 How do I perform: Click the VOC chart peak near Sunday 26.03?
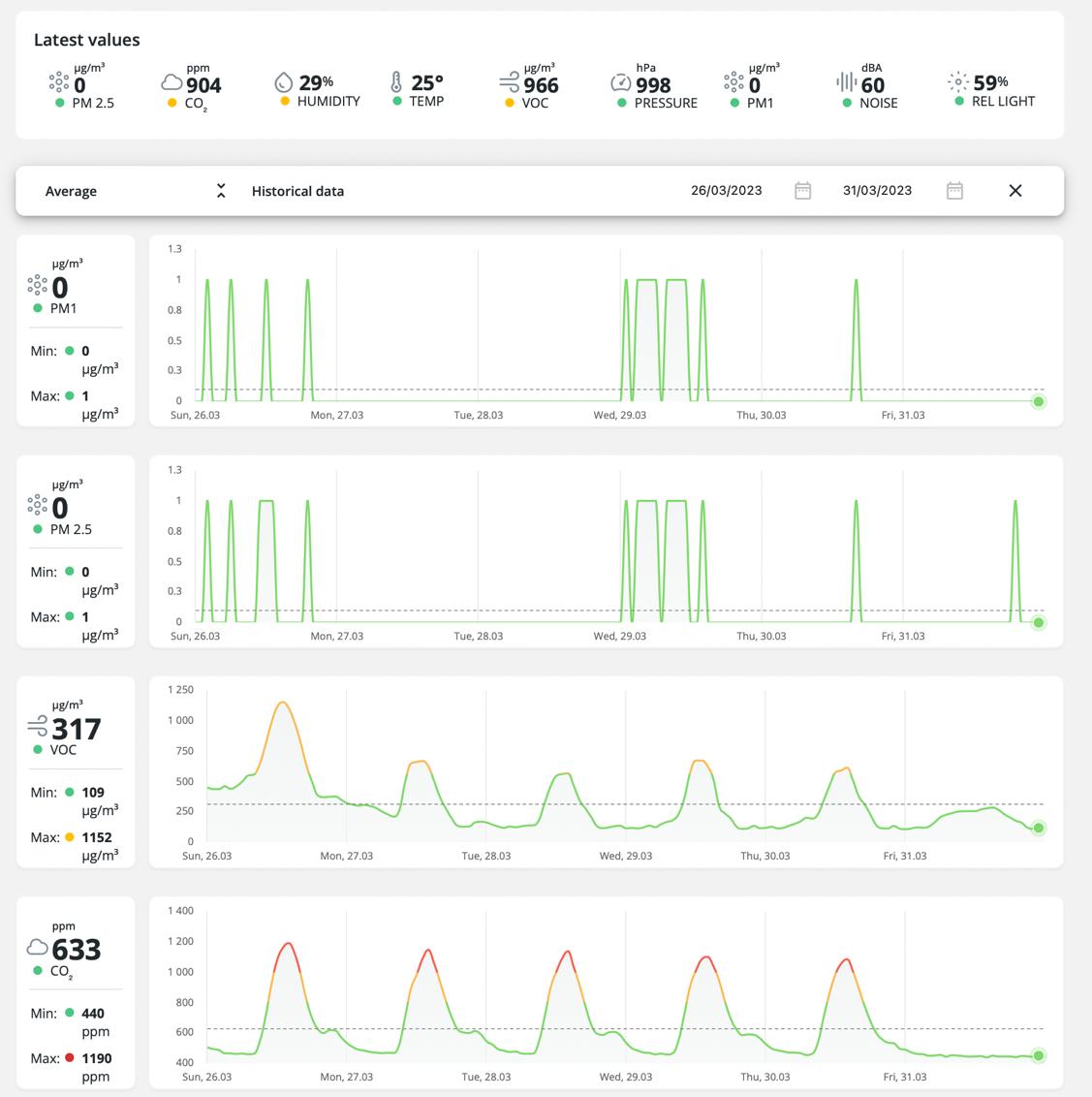(282, 703)
